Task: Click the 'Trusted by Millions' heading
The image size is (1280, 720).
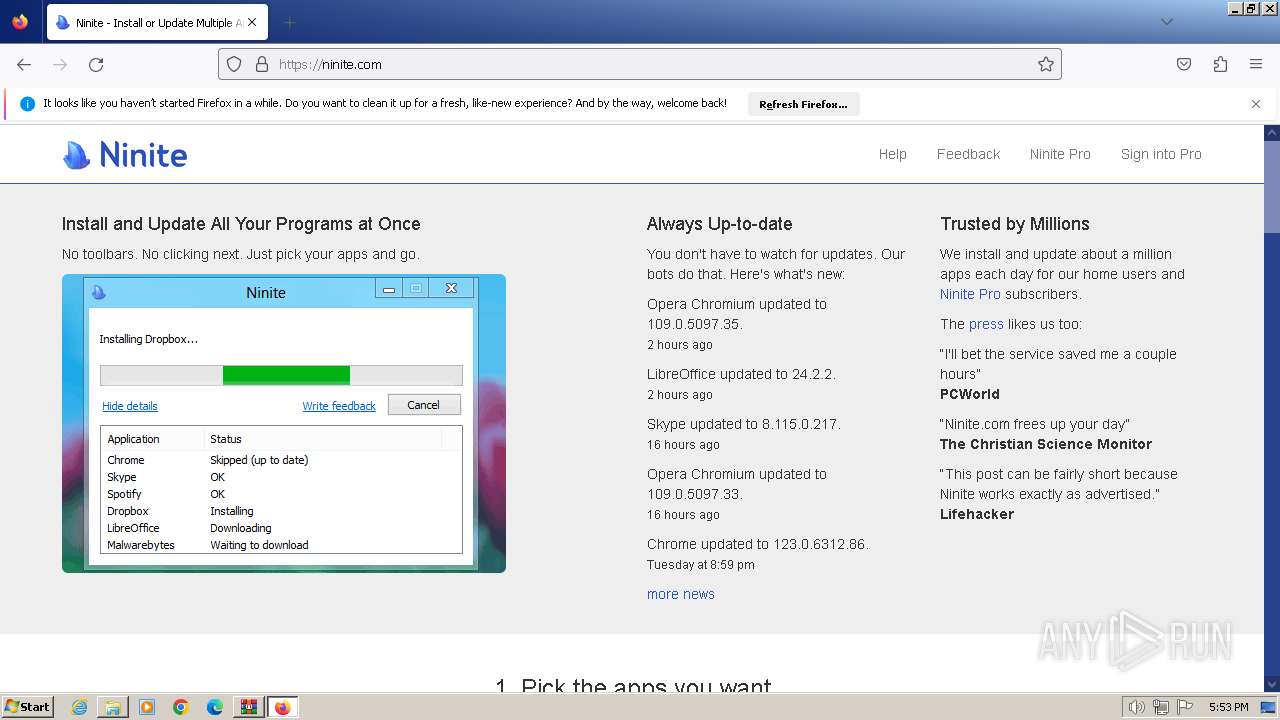Action: pos(1015,224)
